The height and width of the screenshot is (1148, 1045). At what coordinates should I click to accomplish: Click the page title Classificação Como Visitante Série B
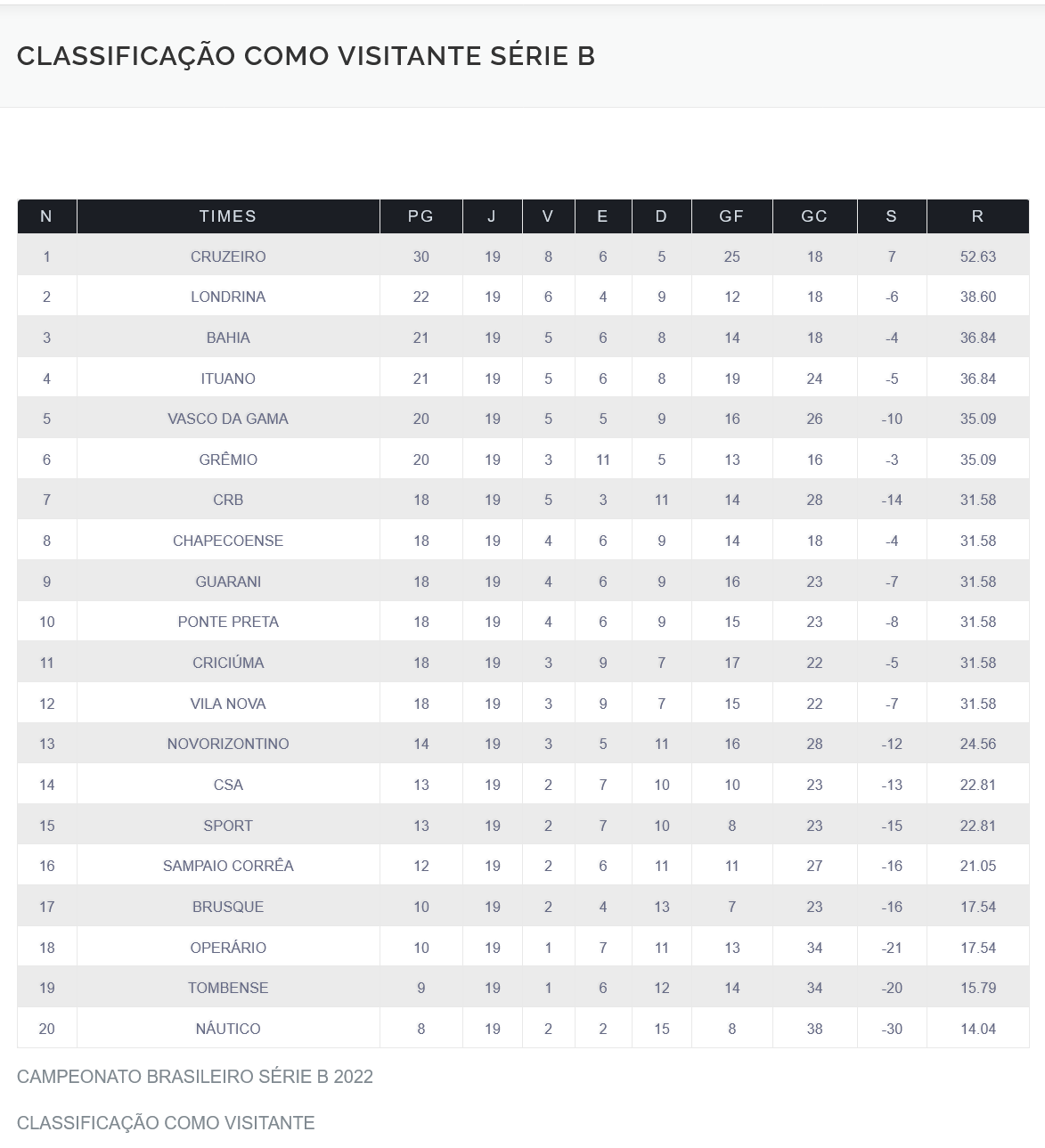[306, 56]
